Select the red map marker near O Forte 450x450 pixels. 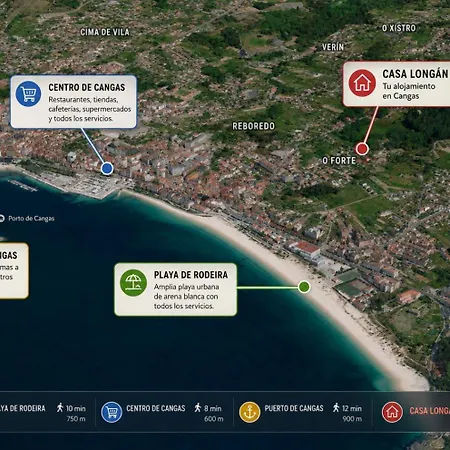point(362,149)
